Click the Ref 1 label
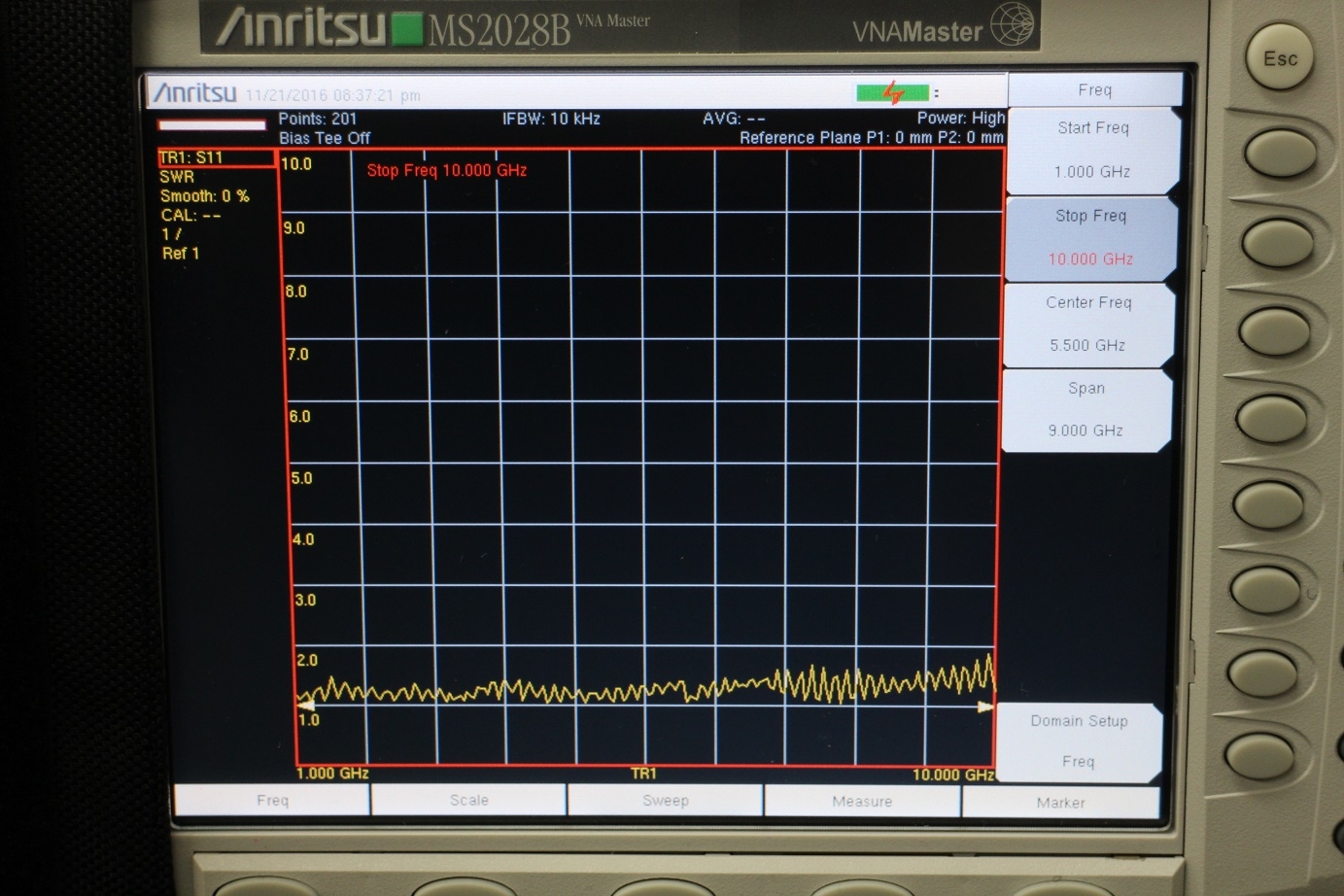Viewport: 1344px width, 896px height. (x=181, y=254)
